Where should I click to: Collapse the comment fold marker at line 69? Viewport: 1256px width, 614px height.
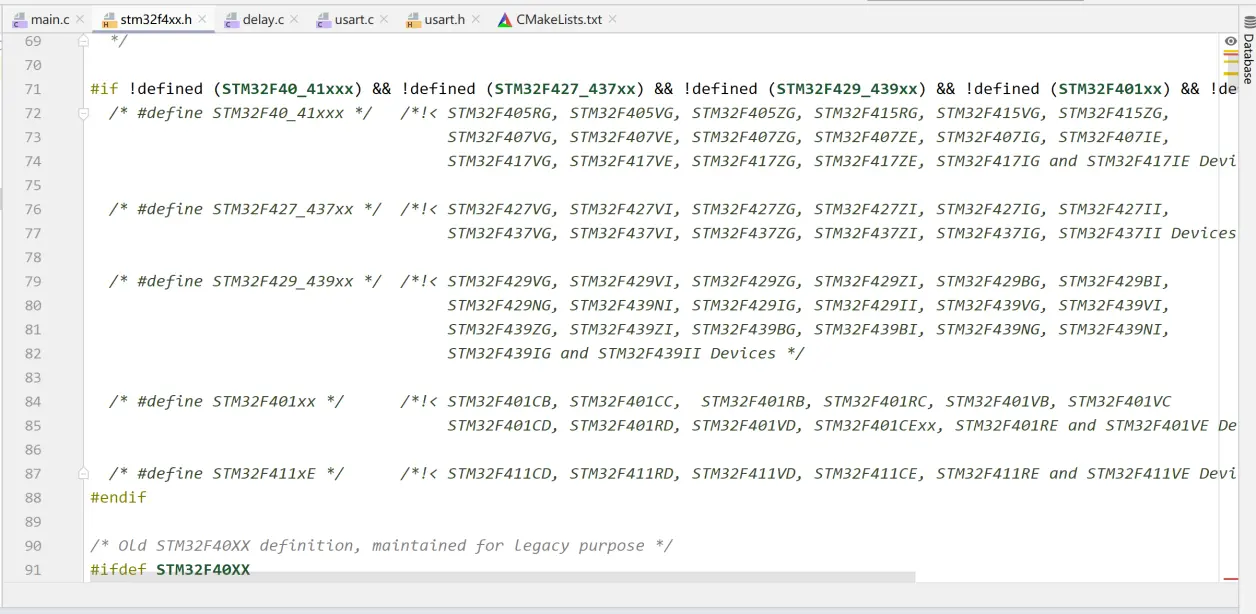click(x=84, y=41)
